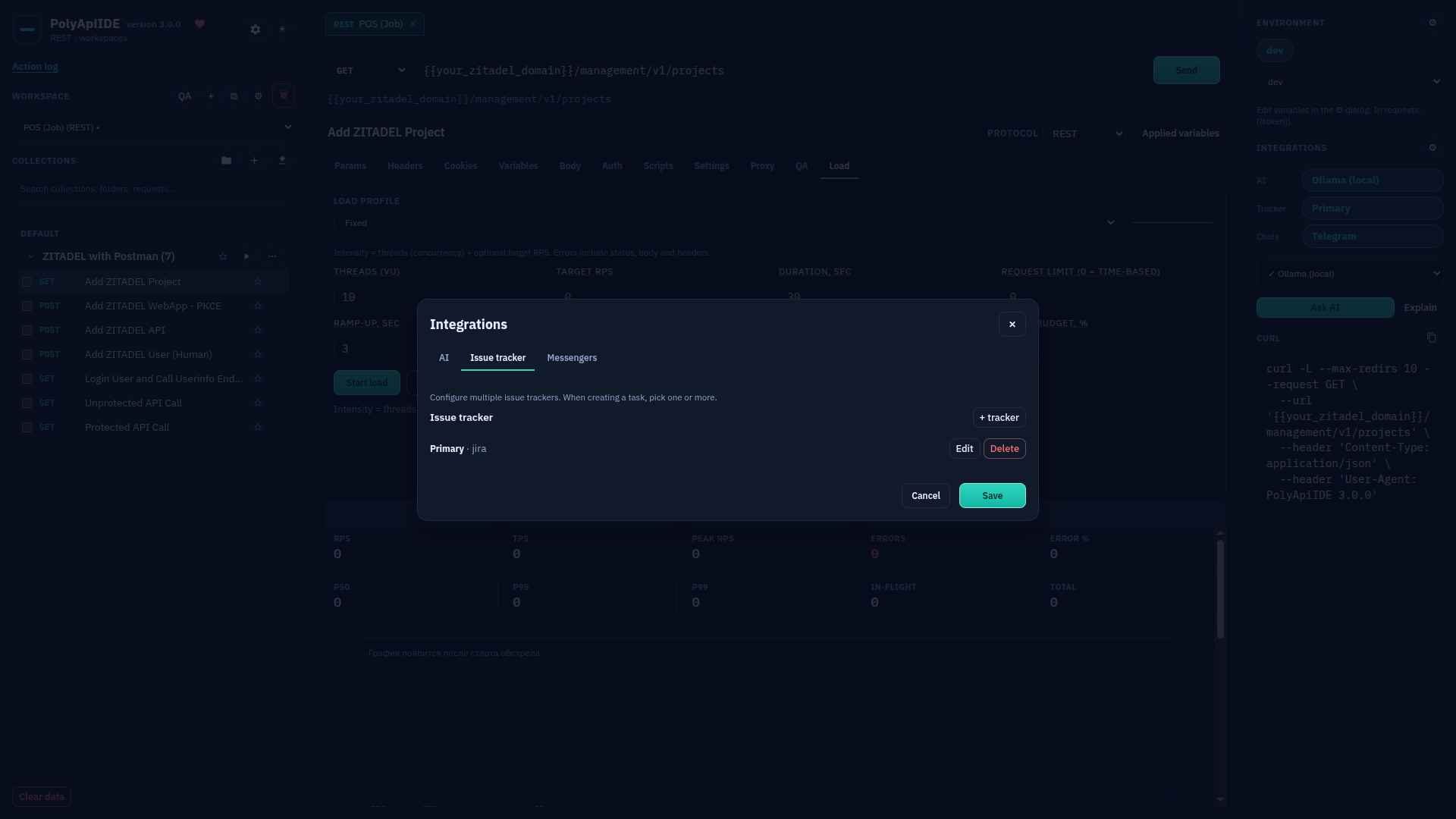Switch to Messengers tab
Image resolution: width=1456 pixels, height=819 pixels.
[572, 358]
